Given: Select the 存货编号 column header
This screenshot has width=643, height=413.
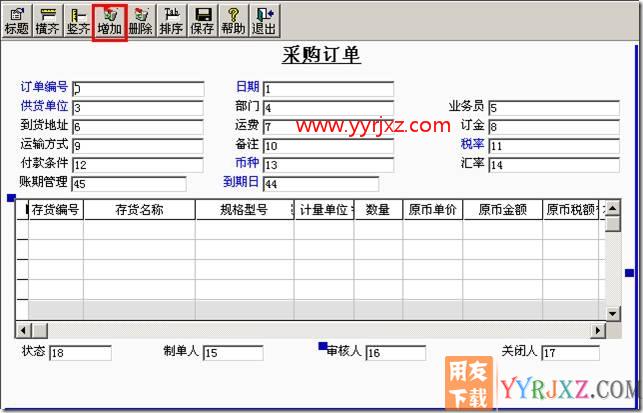Looking at the screenshot, I should pos(56,210).
